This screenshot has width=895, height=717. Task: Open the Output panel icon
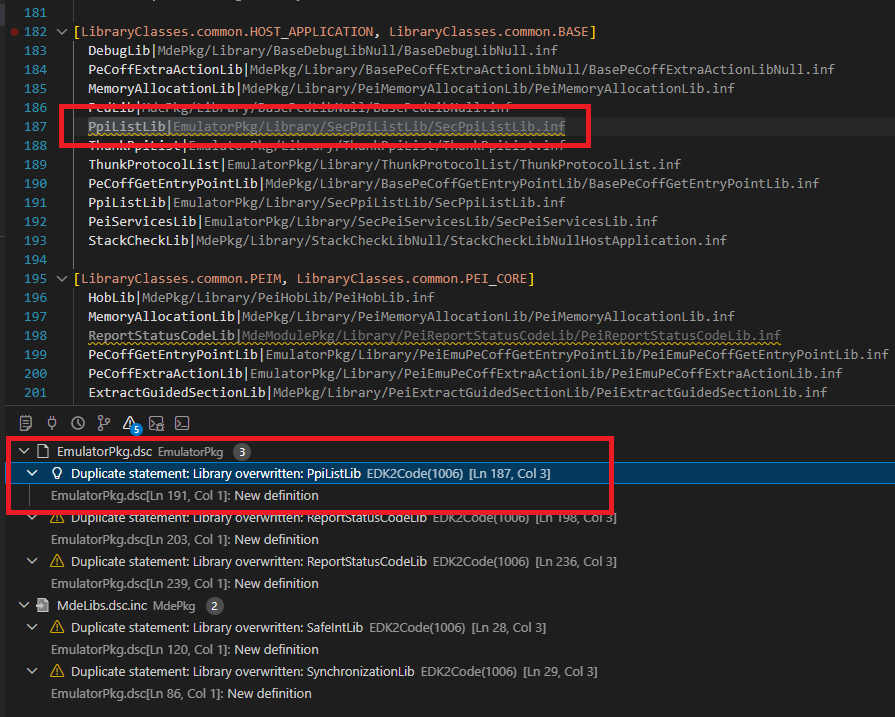(26, 423)
